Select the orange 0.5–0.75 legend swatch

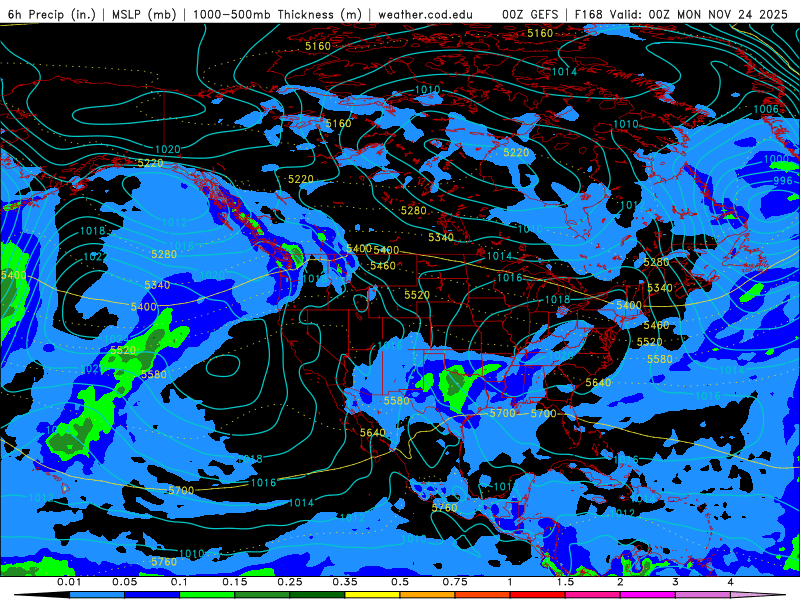[428, 595]
